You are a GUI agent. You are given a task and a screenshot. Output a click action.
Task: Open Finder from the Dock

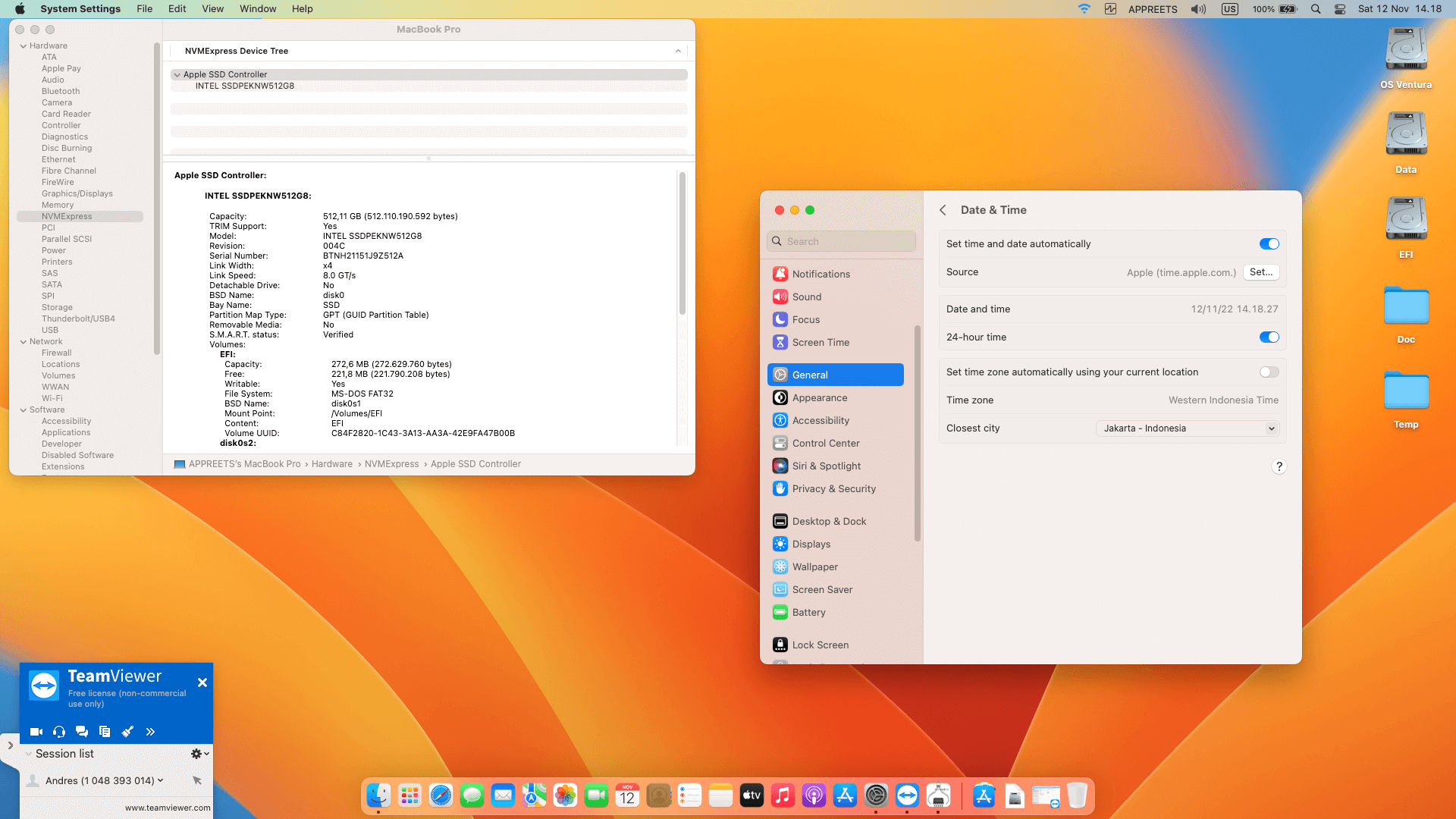tap(378, 795)
